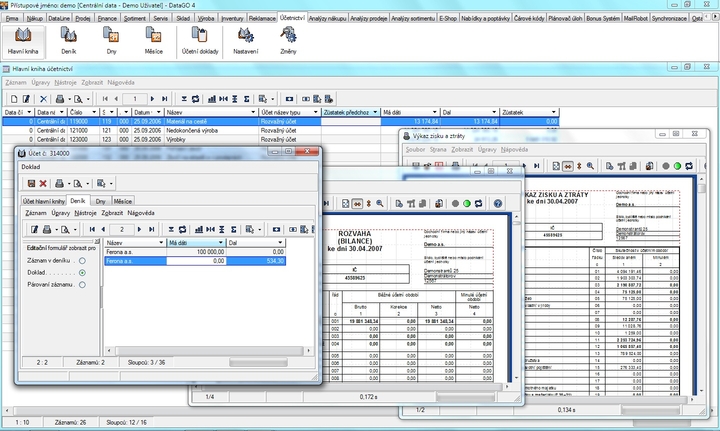720x431 pixels.
Task: Switch to Účetnictví module tab
Action: point(292,18)
